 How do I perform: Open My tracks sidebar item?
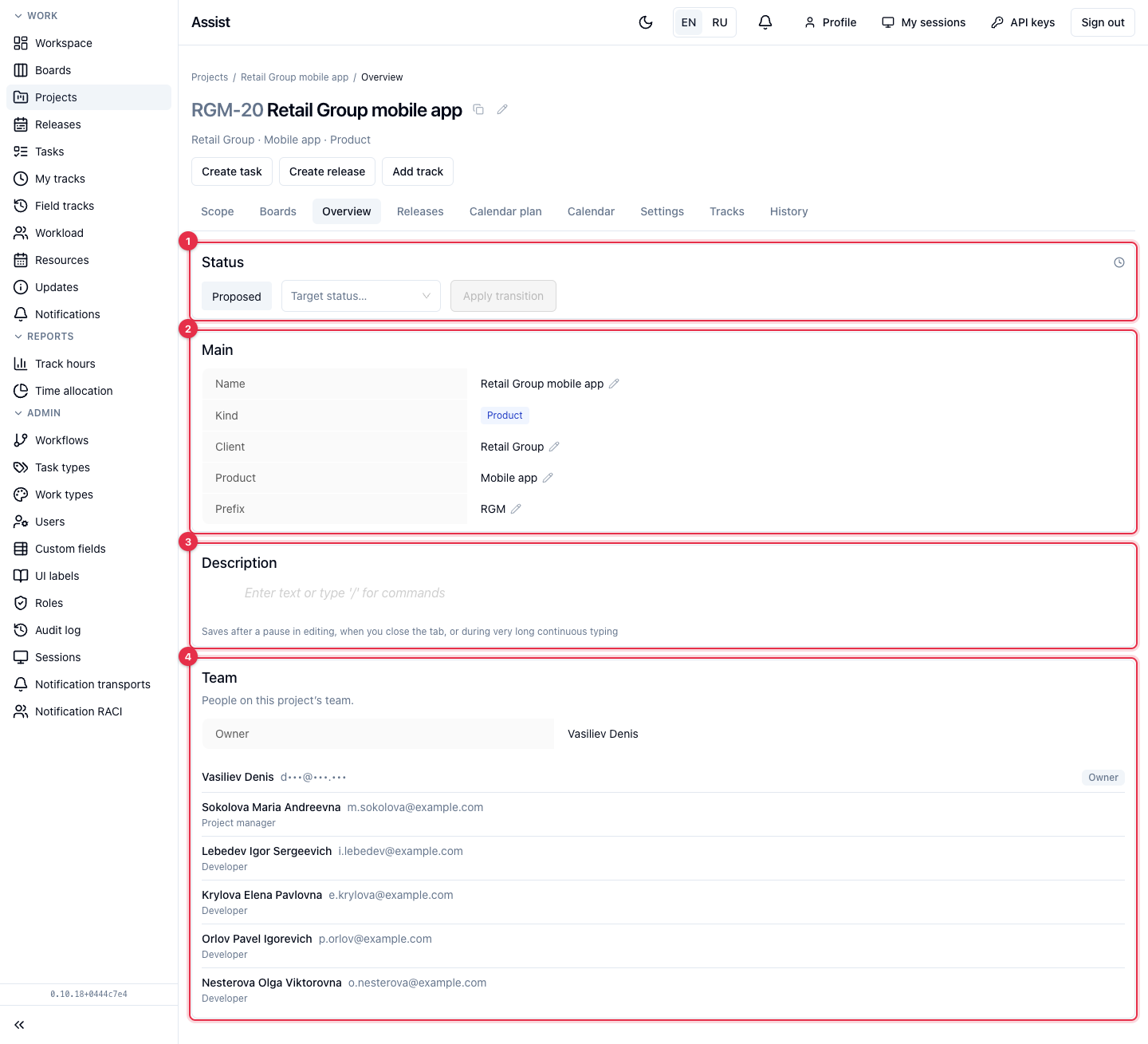coord(88,179)
